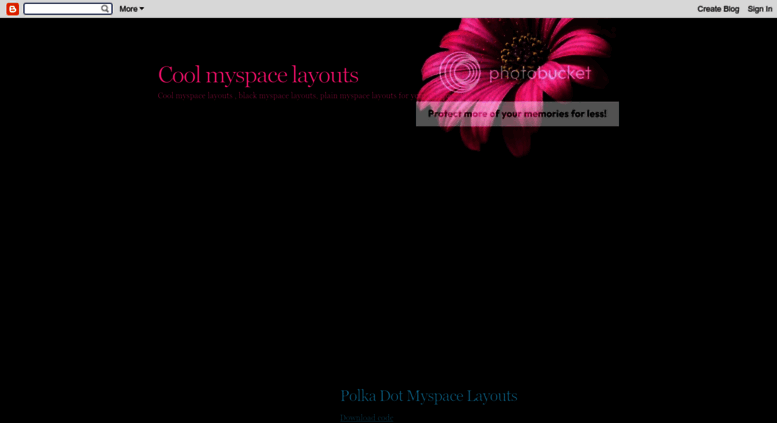This screenshot has height=423, width=777.
Task: Open the Polka Dot Myspace Layouts post
Action: 429,396
